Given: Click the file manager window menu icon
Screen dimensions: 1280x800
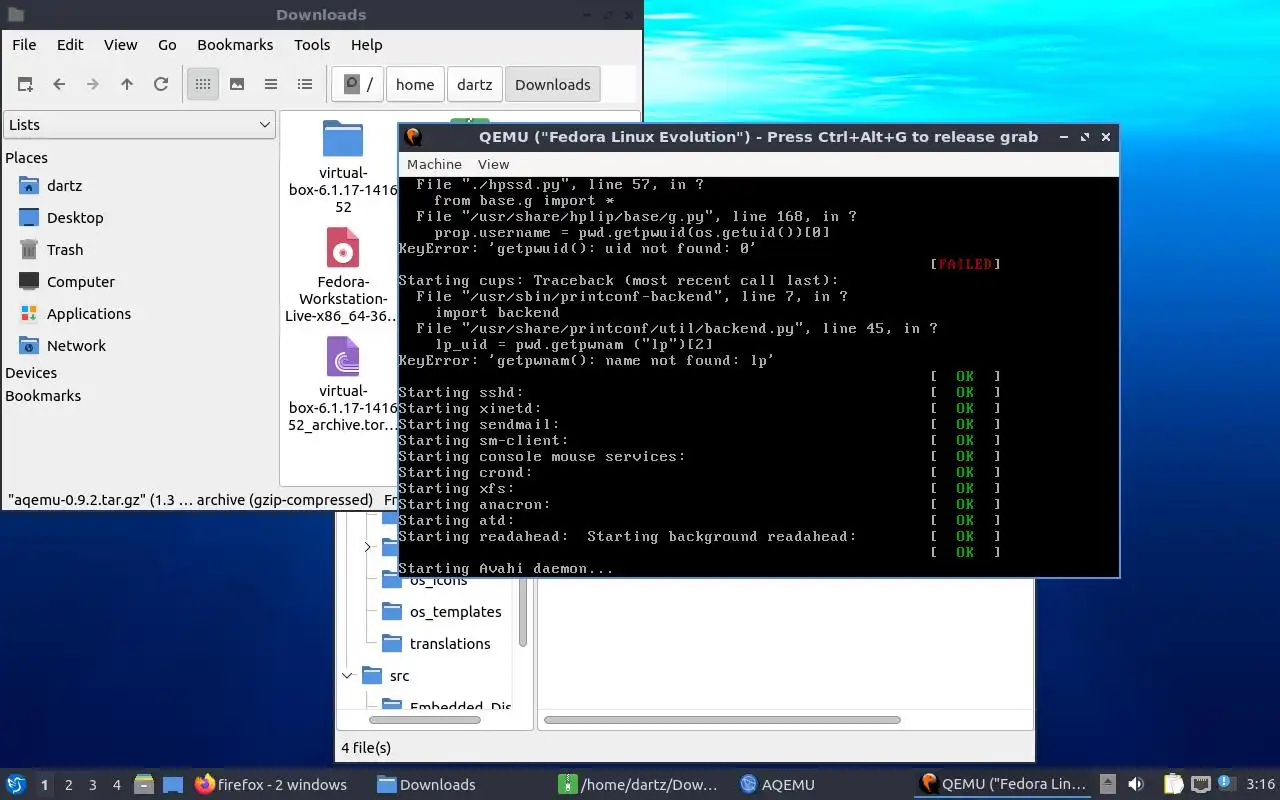Looking at the screenshot, I should click(15, 15).
